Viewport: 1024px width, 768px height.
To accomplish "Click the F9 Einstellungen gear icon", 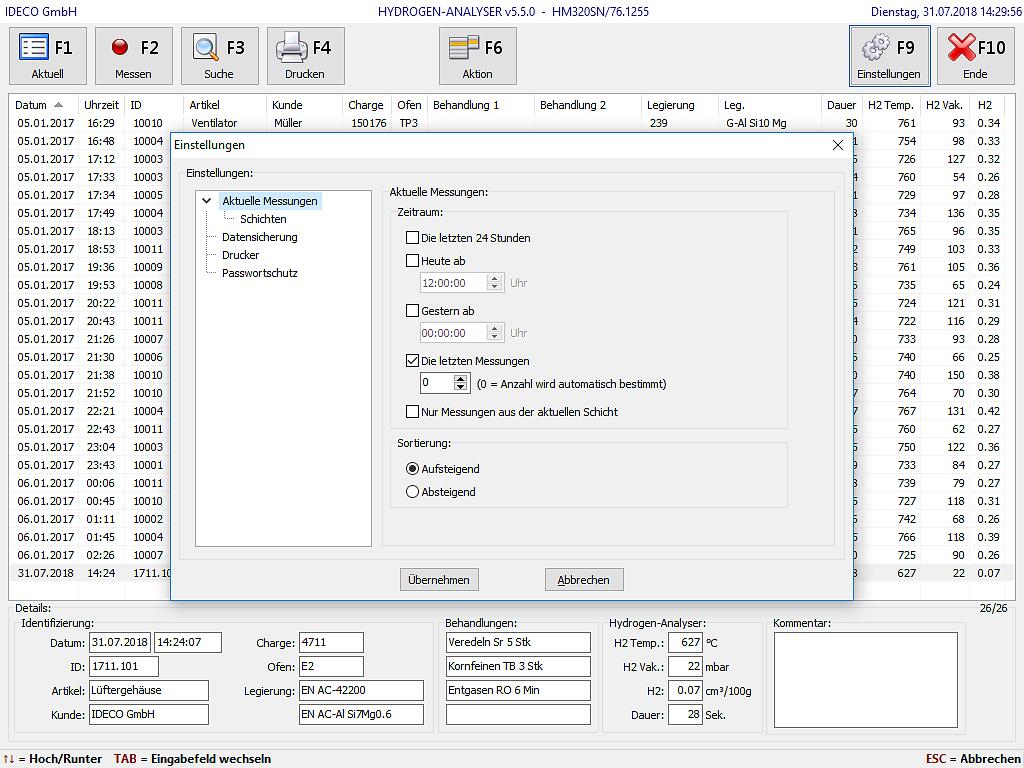I will click(876, 48).
